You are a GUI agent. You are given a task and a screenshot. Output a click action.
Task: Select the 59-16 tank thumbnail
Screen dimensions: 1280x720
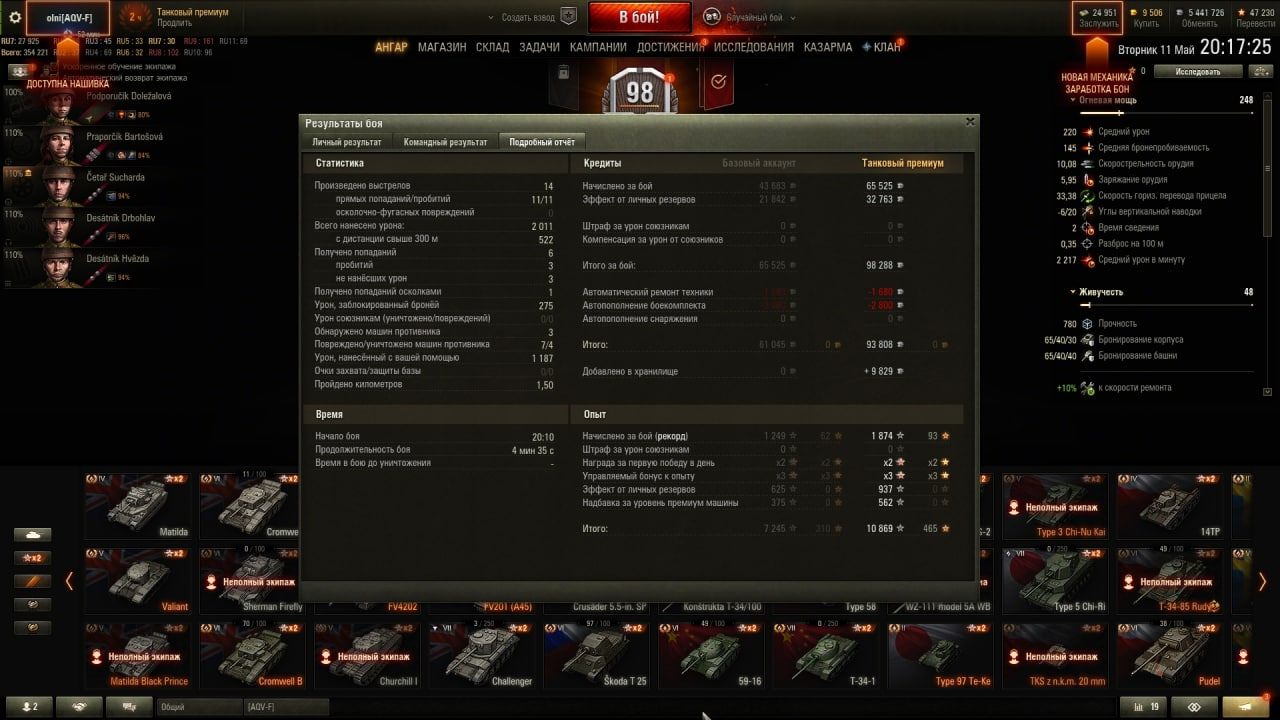(712, 654)
